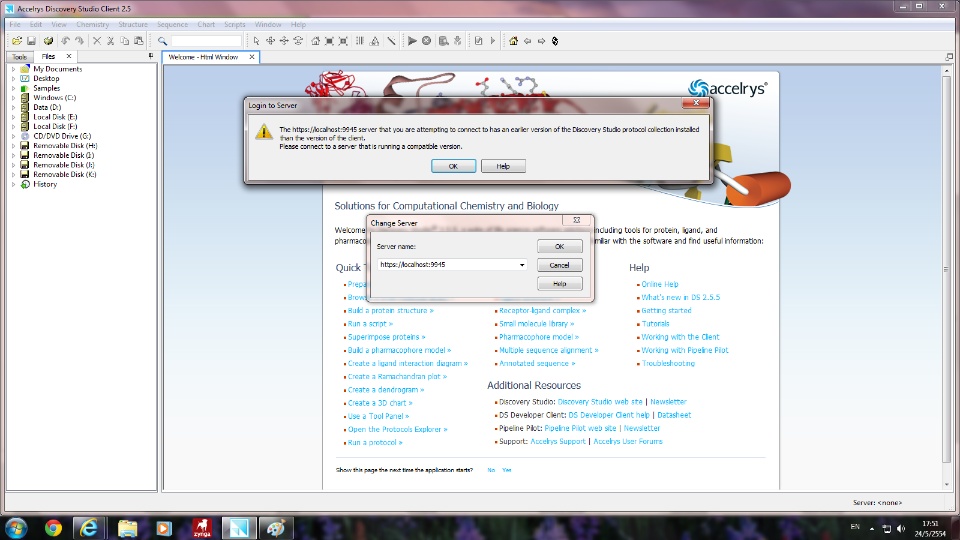Open the File menu

tap(15, 24)
